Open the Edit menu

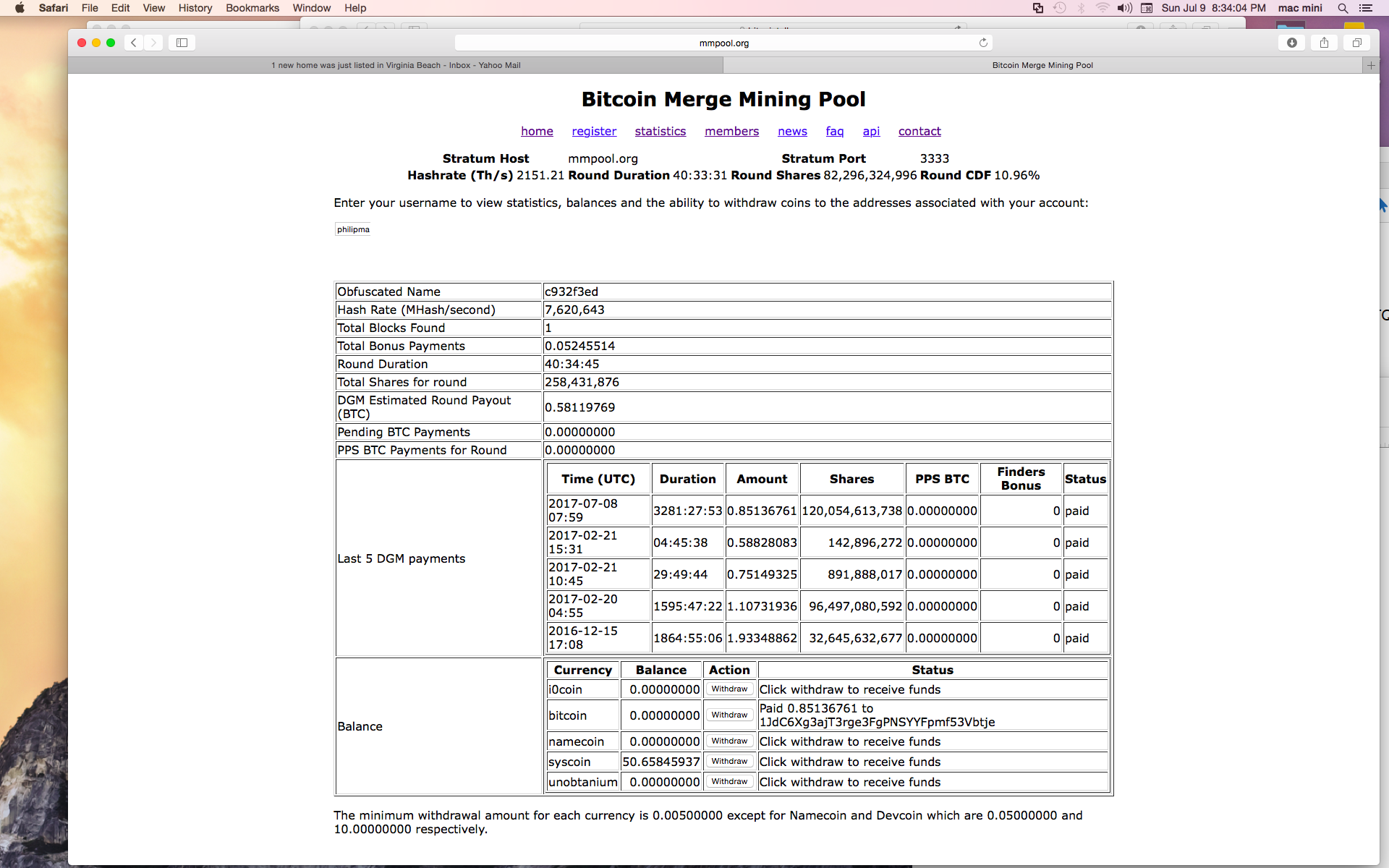pos(120,8)
